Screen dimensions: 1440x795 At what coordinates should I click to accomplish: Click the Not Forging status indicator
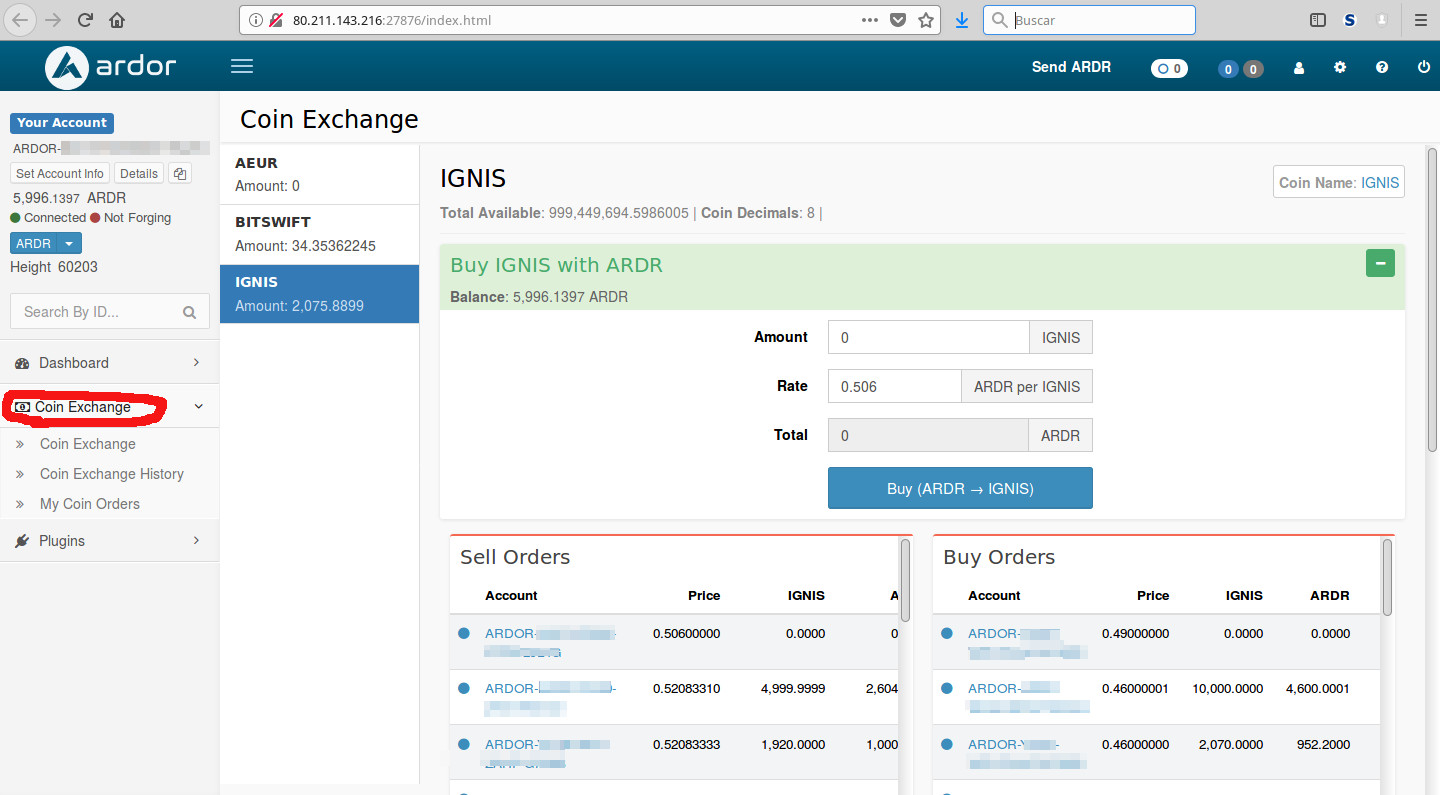131,218
